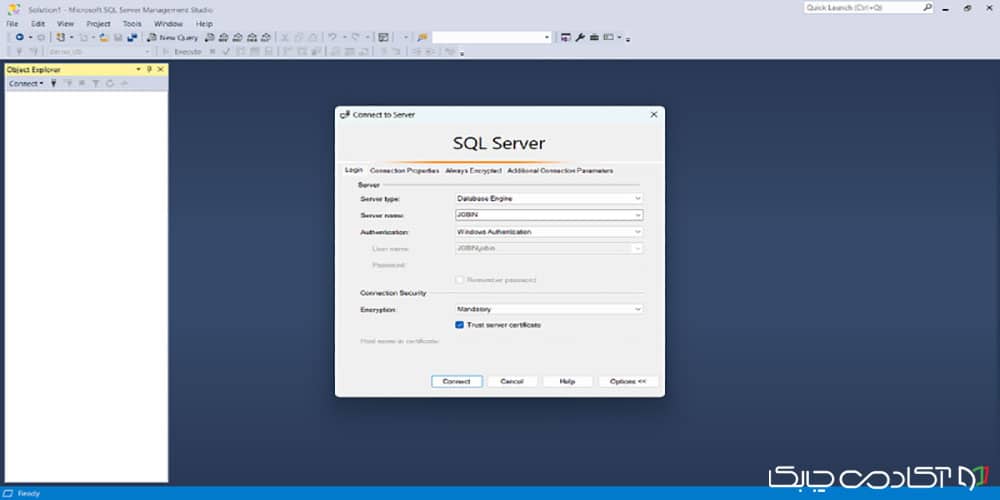Click the Find in Files icon

pyautogui.click(x=422, y=38)
